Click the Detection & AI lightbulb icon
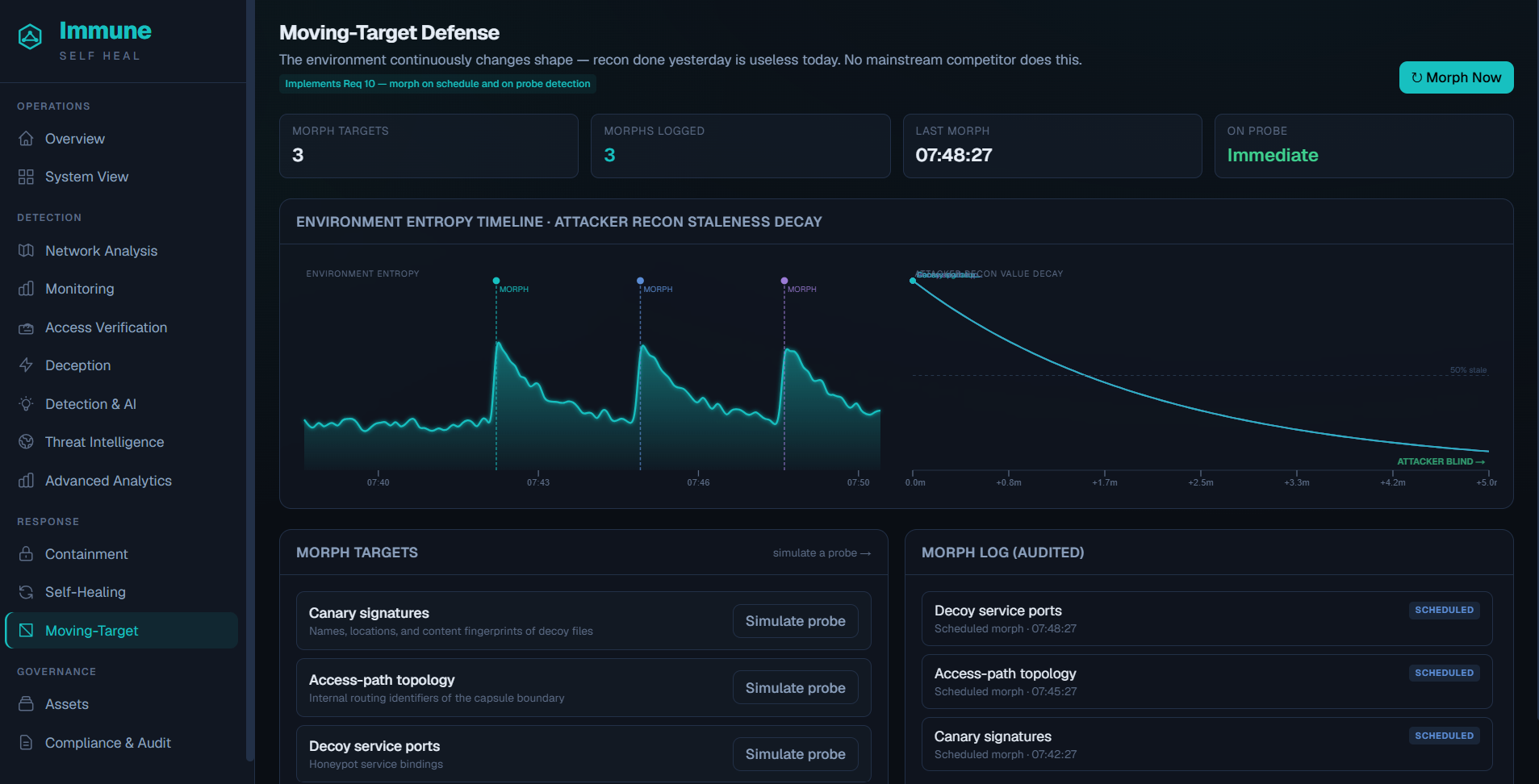The width and height of the screenshot is (1539, 784). point(26,404)
